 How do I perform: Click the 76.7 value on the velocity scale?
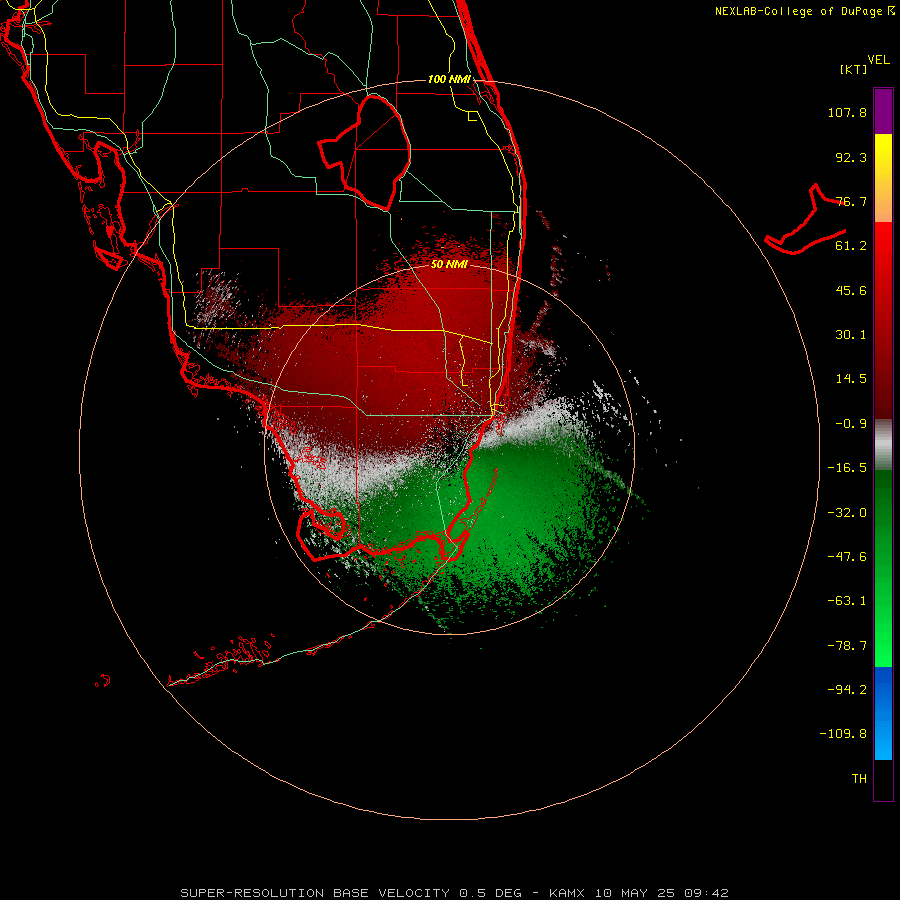coord(851,201)
